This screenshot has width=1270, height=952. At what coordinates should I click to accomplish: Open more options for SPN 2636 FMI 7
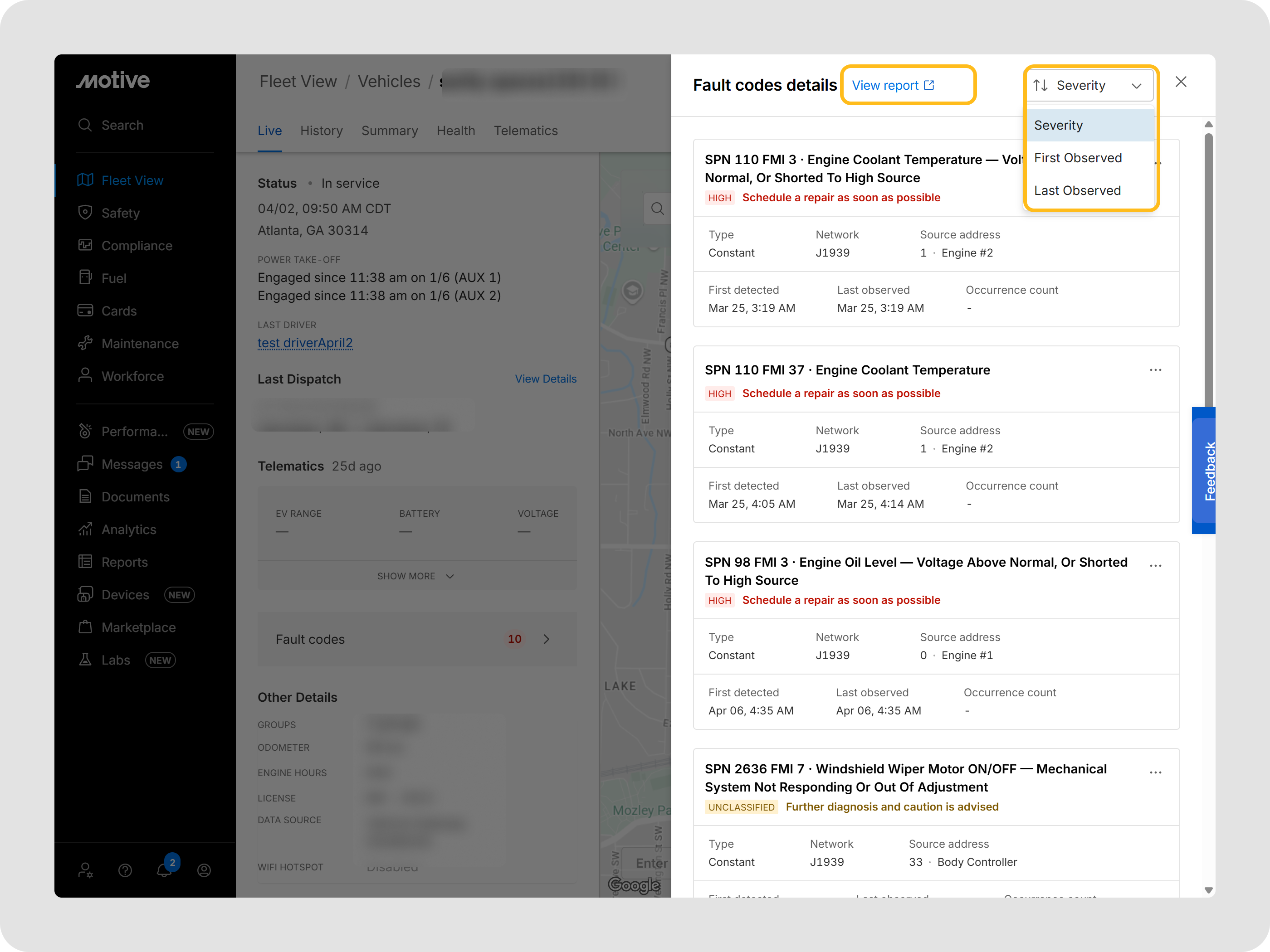(x=1156, y=772)
